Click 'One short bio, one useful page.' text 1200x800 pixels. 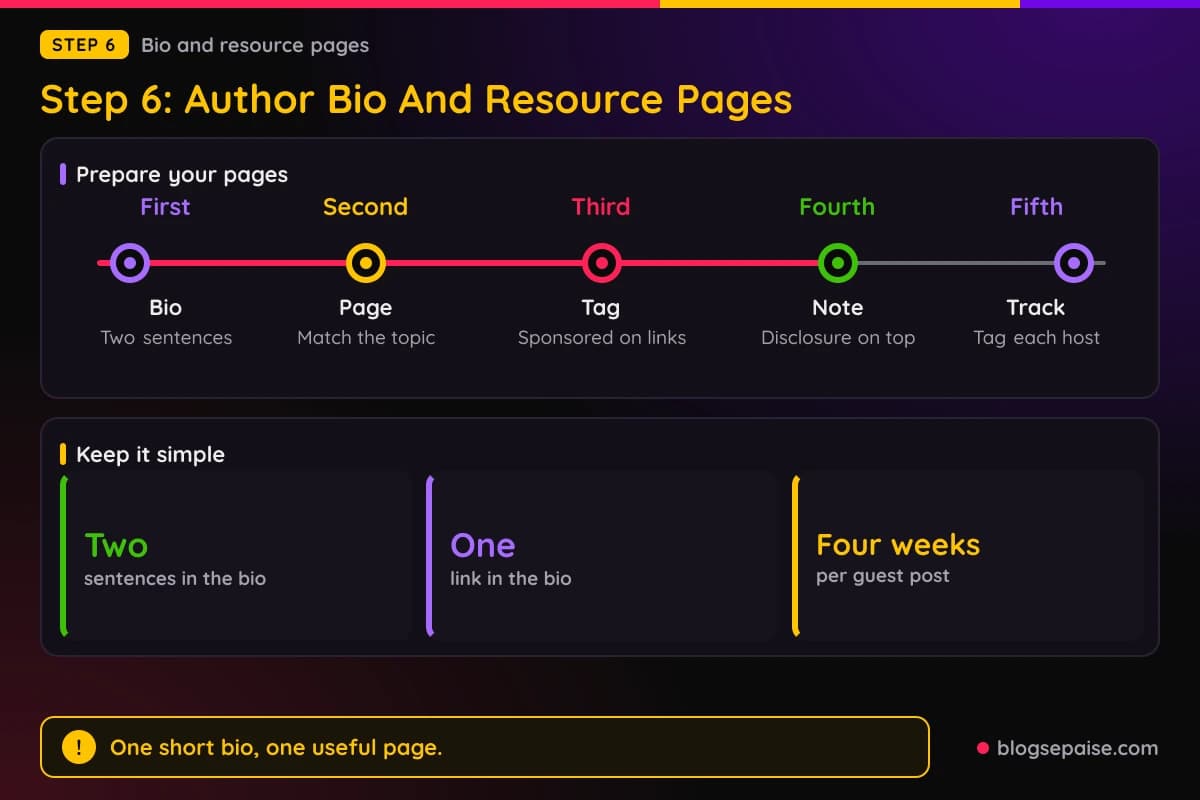coord(276,748)
